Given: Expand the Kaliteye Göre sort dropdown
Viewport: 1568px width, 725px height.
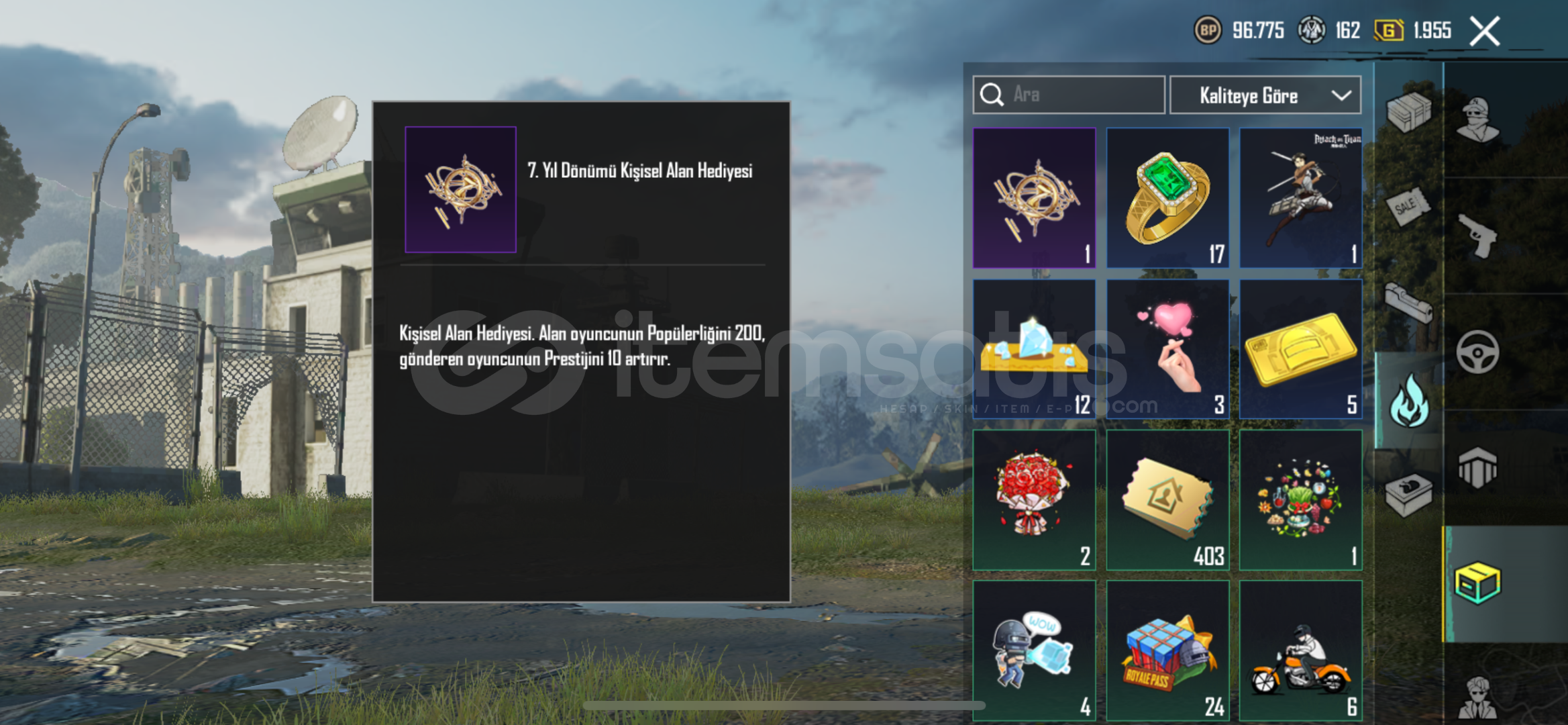Looking at the screenshot, I should (x=1265, y=95).
